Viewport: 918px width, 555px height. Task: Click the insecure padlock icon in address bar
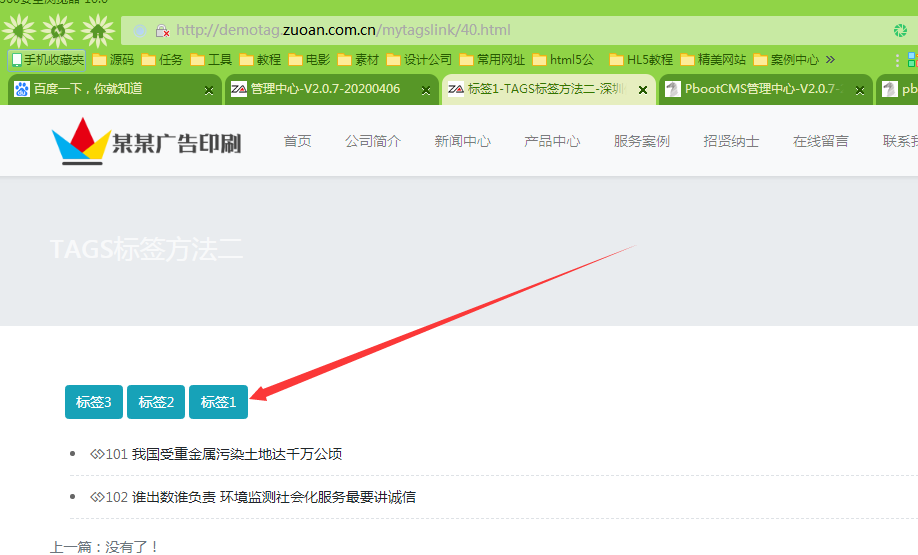pos(161,31)
